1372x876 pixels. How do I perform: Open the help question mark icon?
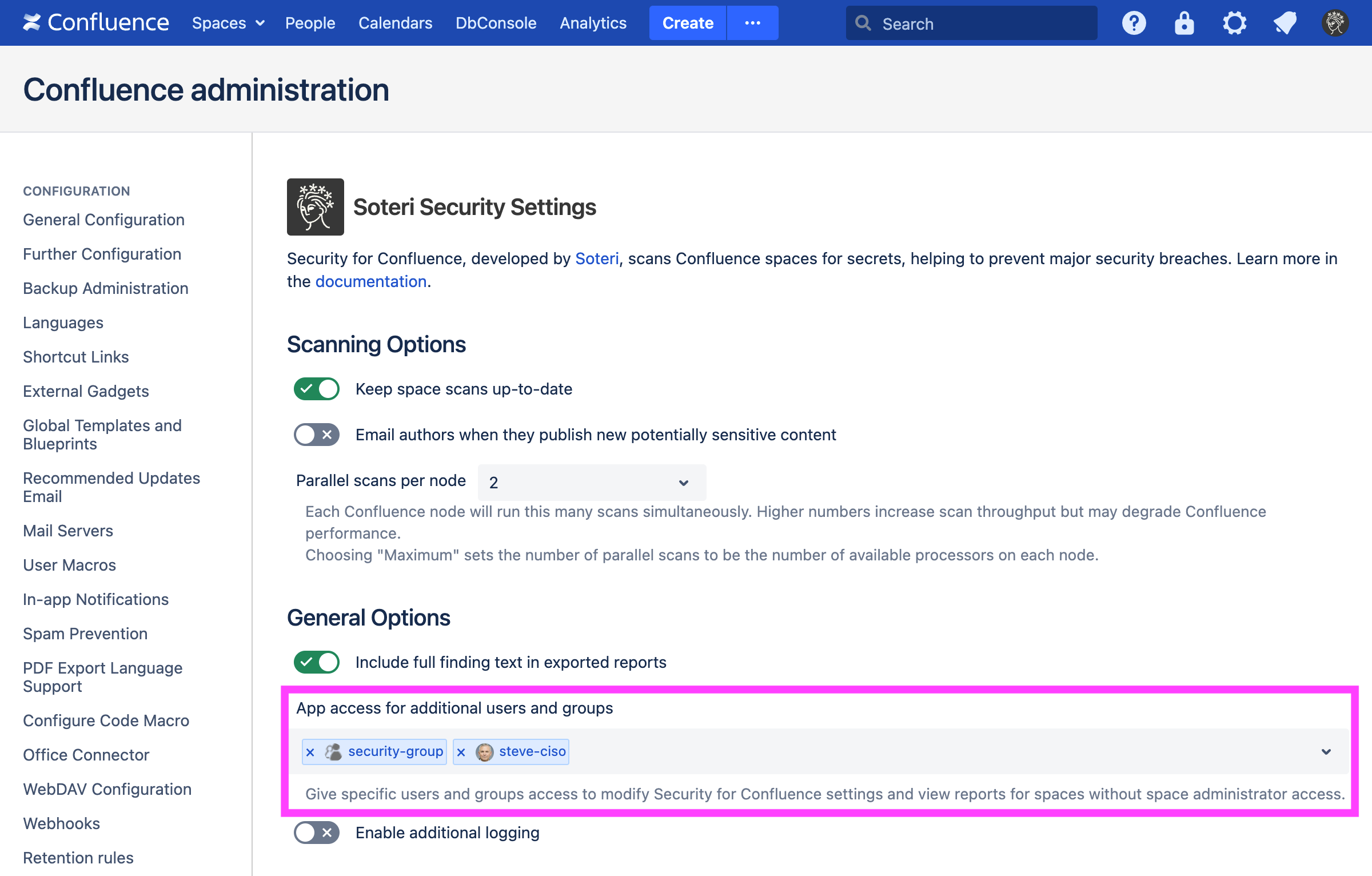coord(1134,23)
